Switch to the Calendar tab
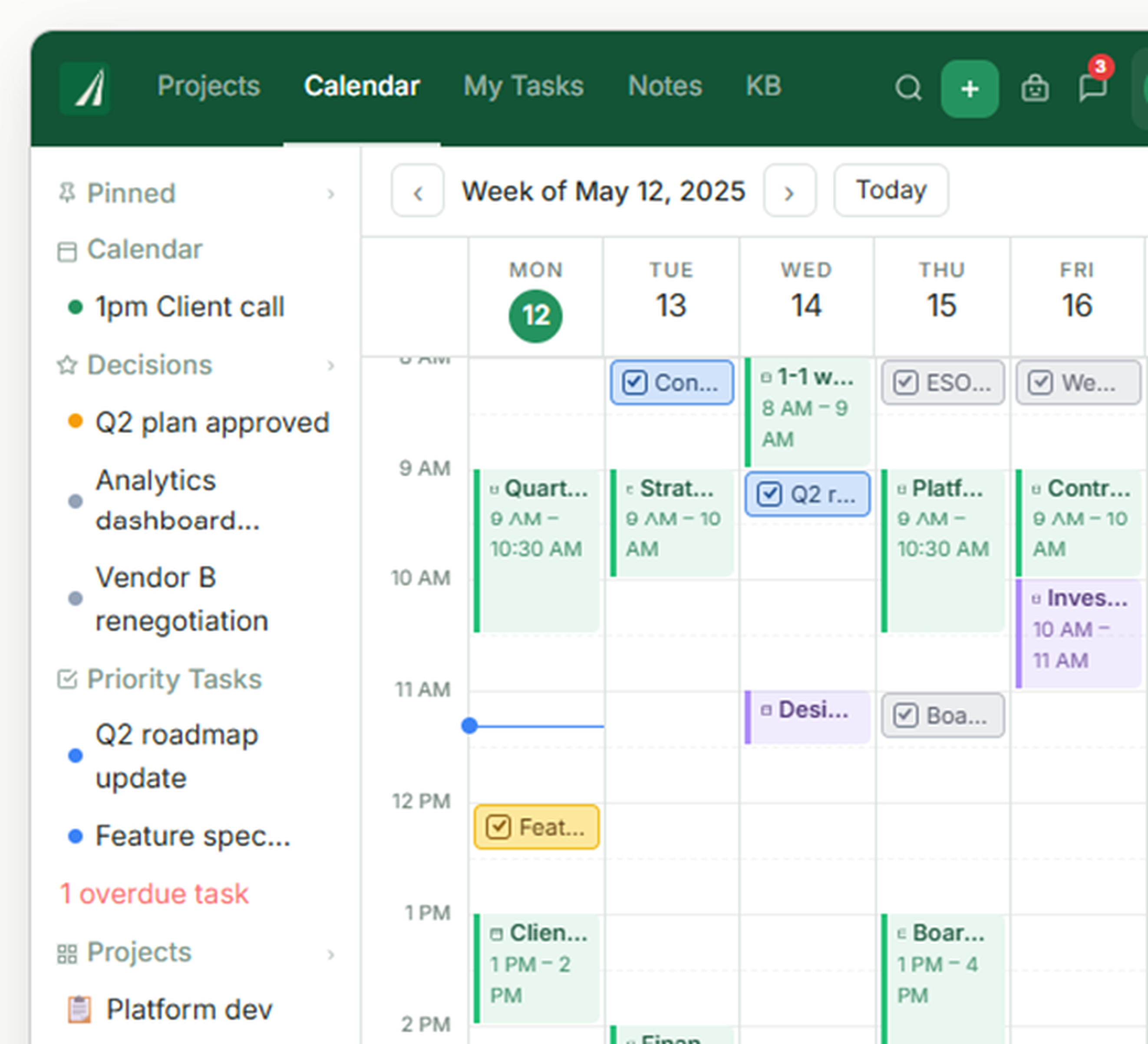Screen dimensions: 1148x1044 pyautogui.click(x=362, y=86)
